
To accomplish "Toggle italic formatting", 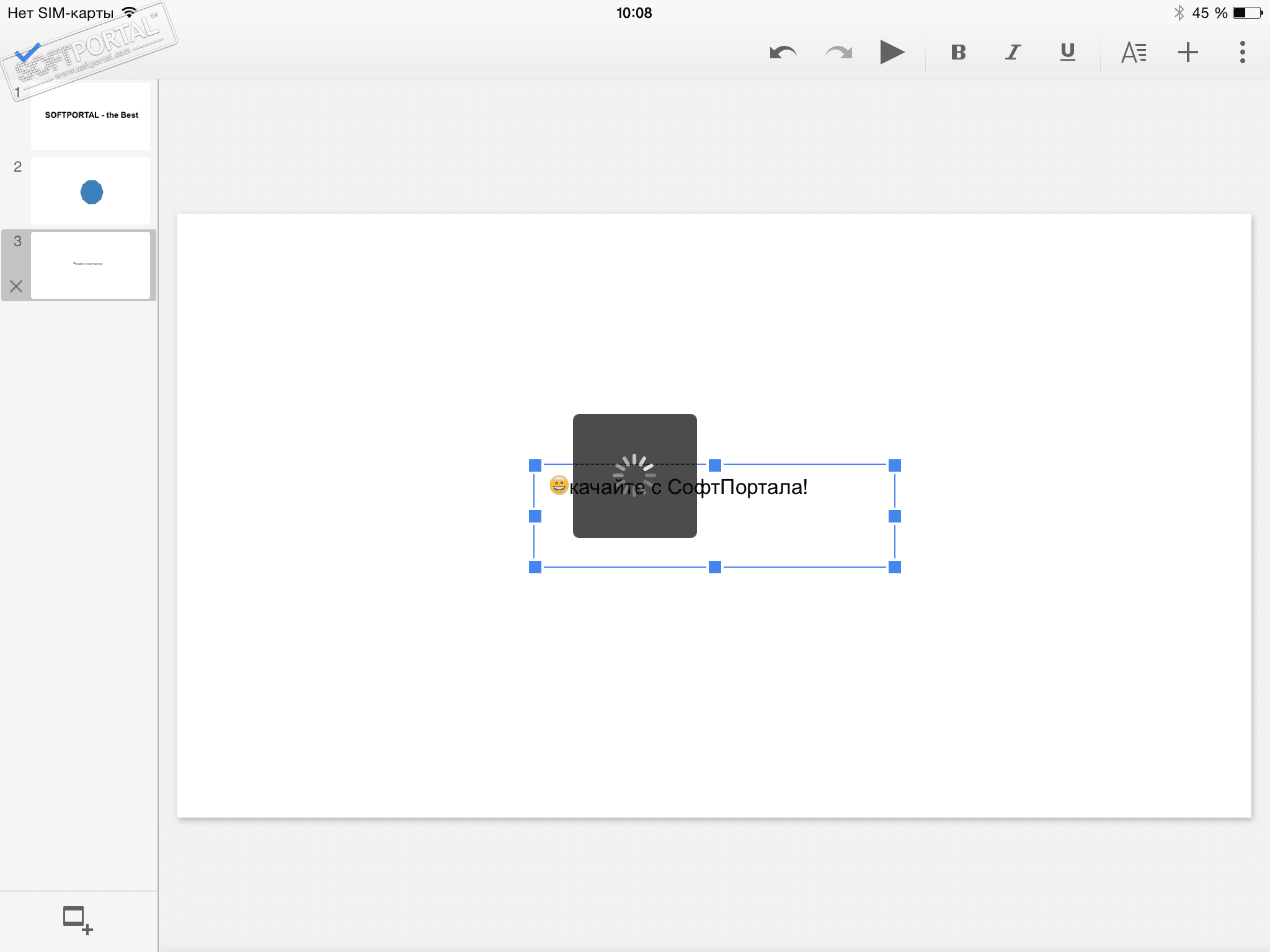I will [1013, 53].
